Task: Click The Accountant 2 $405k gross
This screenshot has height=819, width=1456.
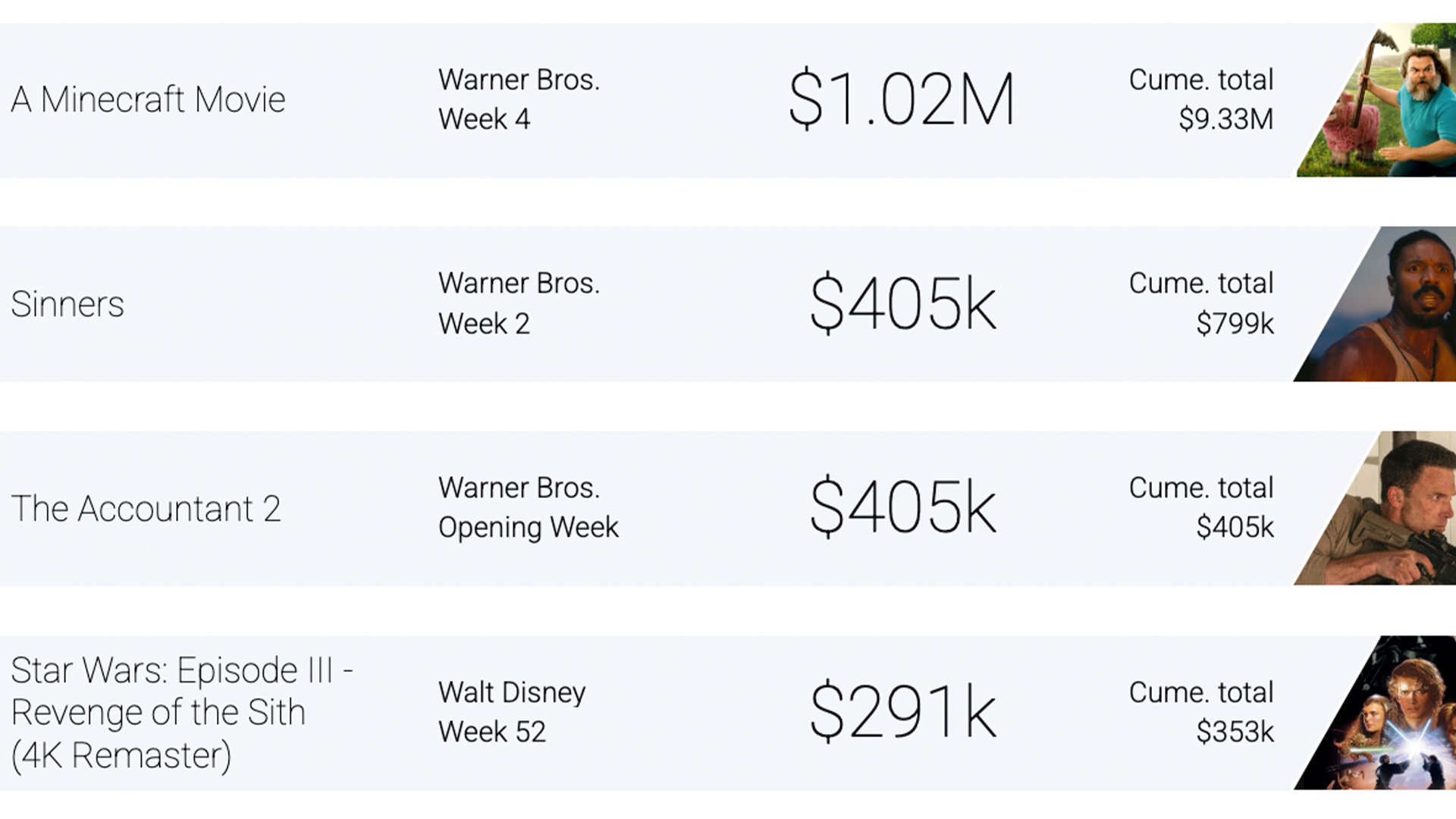Action: coord(902,507)
